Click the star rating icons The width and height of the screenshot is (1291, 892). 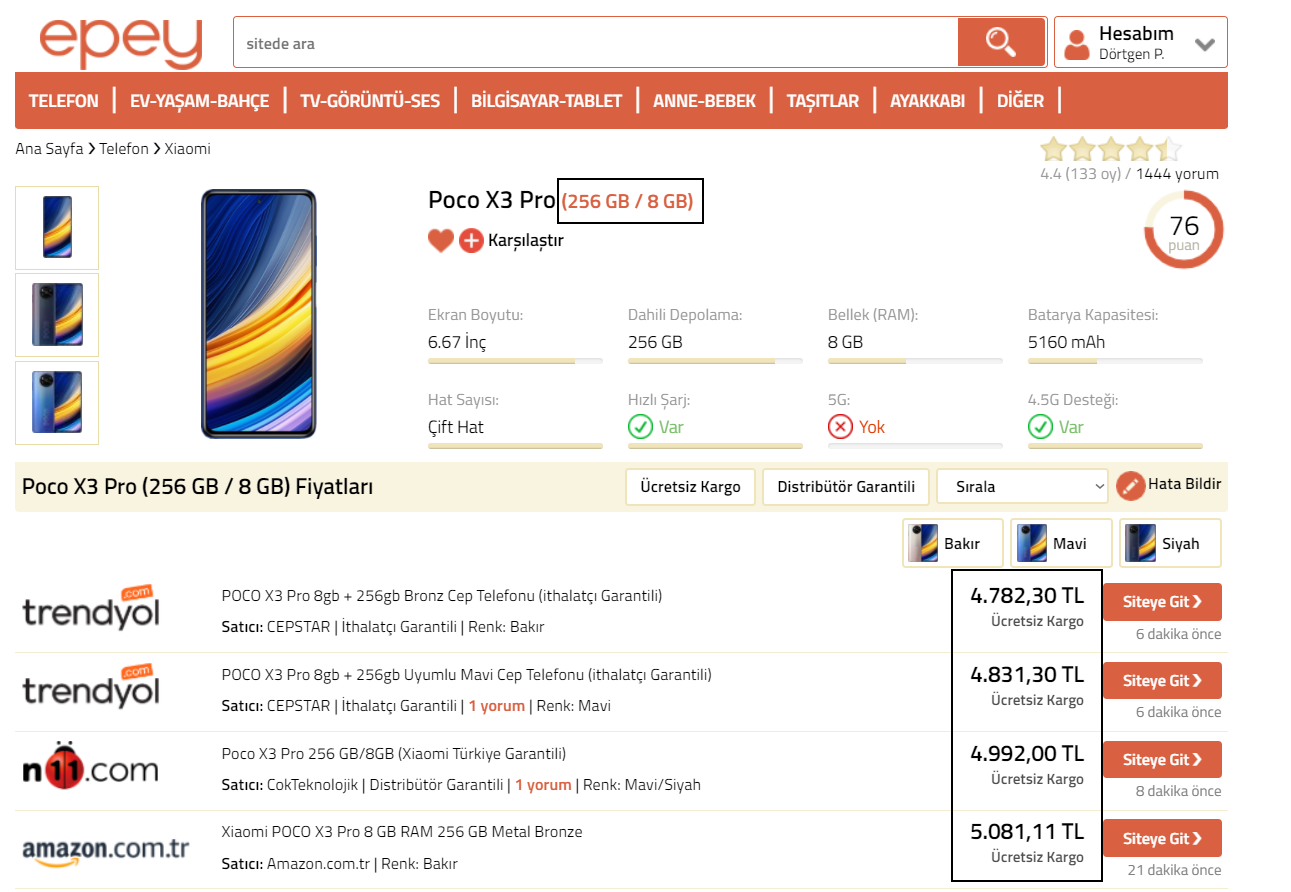(x=1111, y=150)
